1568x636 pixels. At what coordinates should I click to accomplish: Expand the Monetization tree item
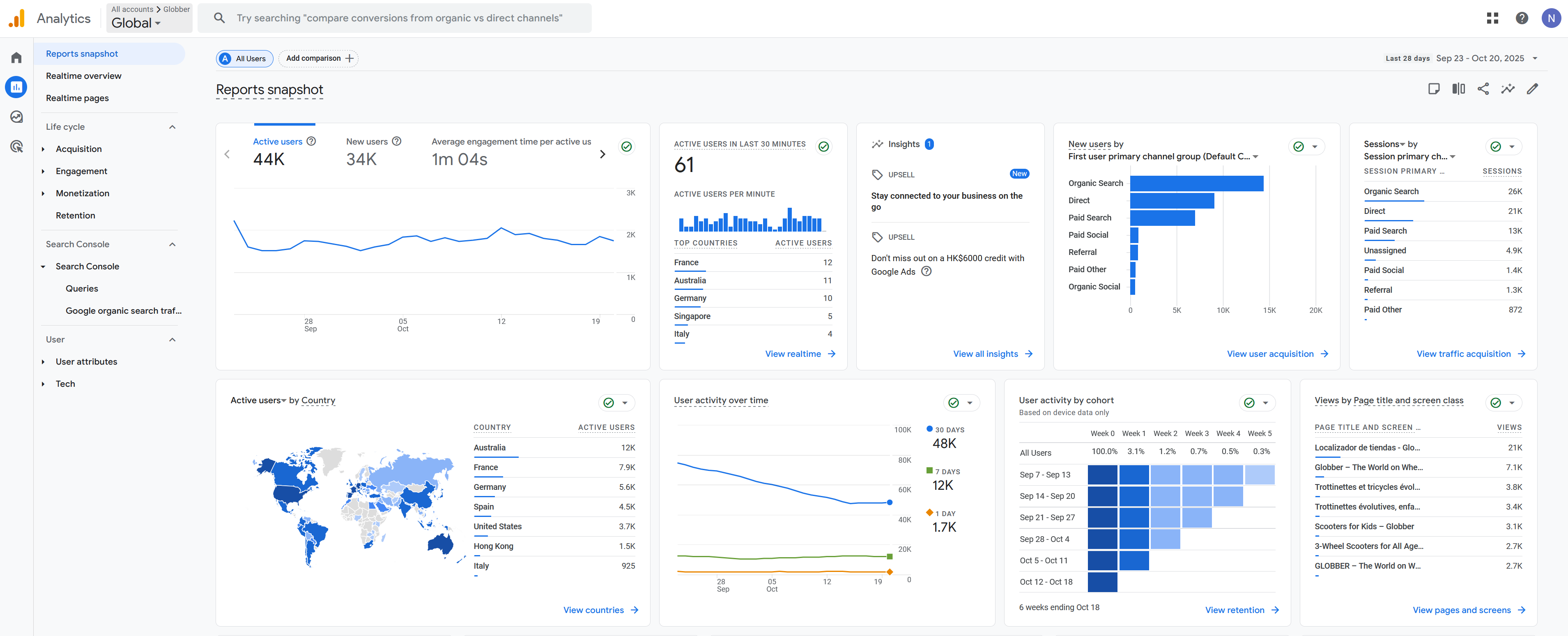point(43,193)
